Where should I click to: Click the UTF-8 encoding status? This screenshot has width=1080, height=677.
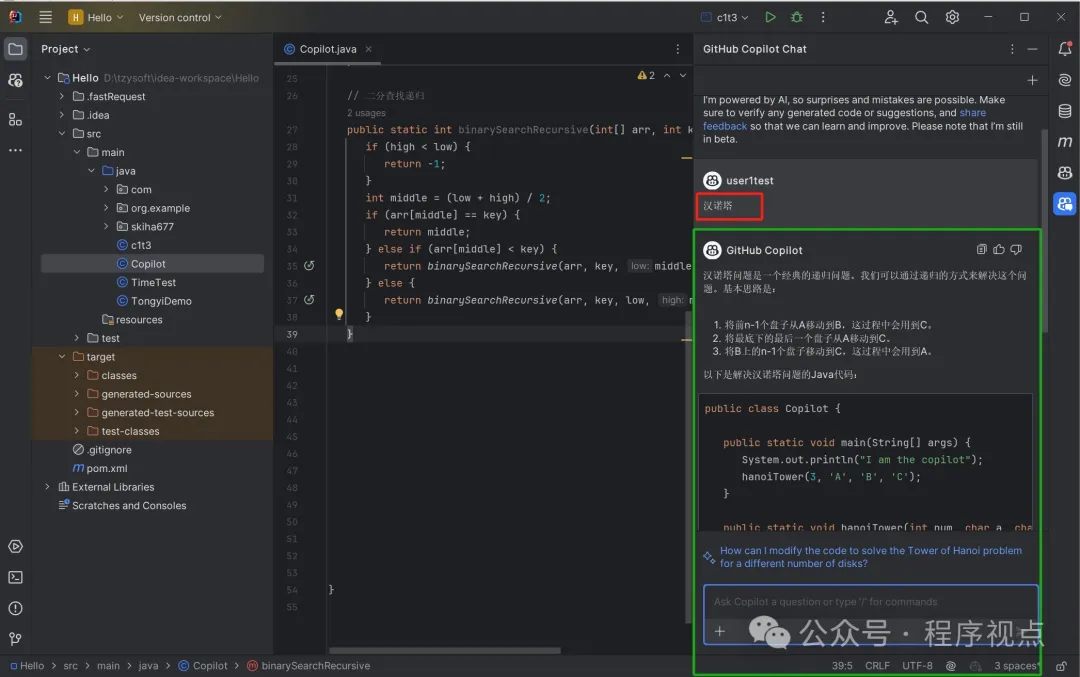point(917,665)
